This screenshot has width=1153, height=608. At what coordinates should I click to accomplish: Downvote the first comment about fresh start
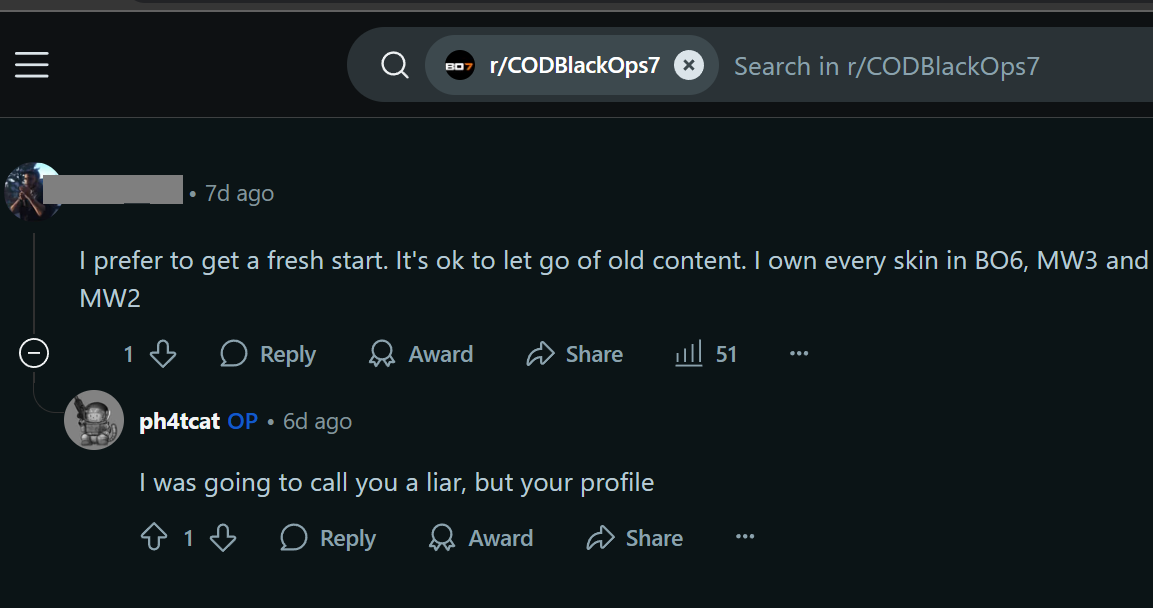pyautogui.click(x=163, y=354)
